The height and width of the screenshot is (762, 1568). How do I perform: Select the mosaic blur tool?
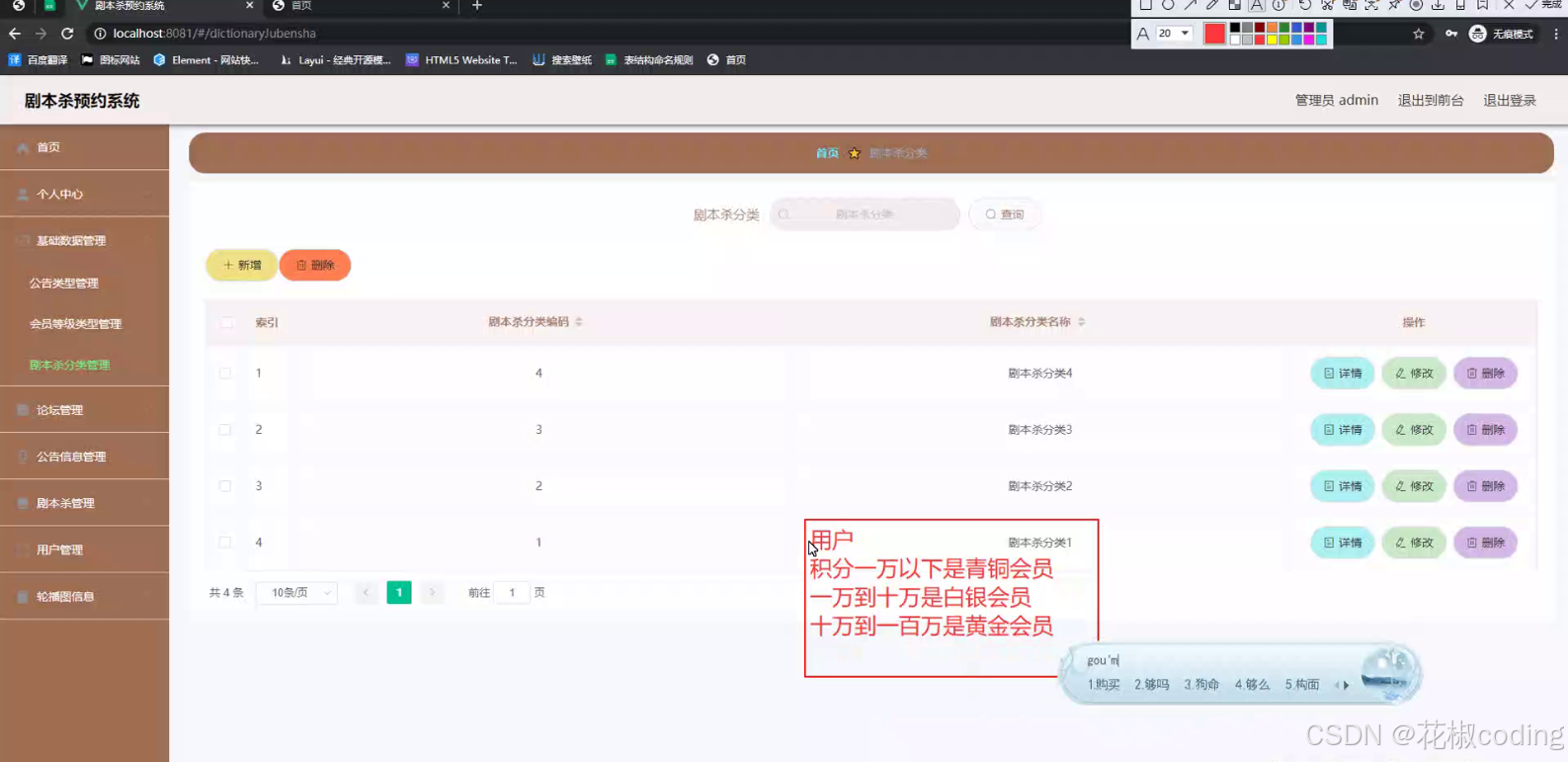(x=1235, y=5)
